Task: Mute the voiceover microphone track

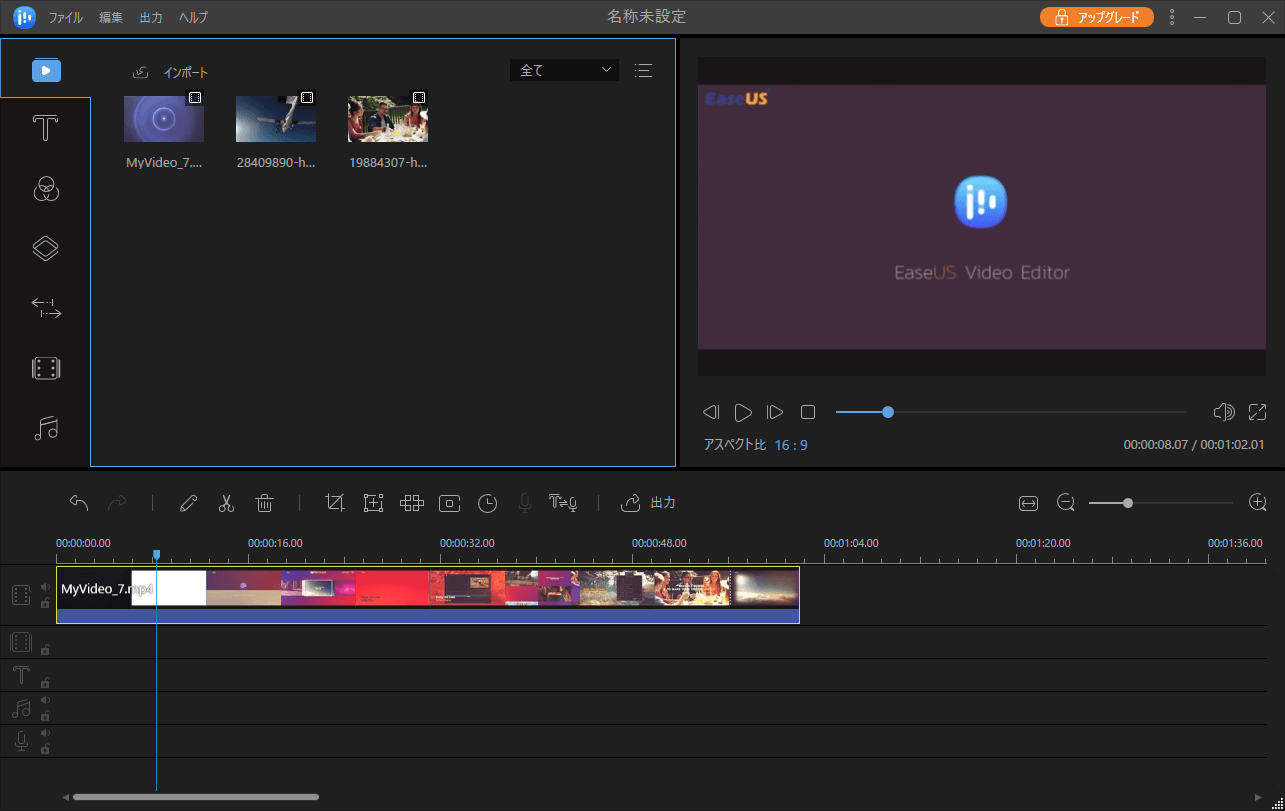Action: pyautogui.click(x=45, y=734)
